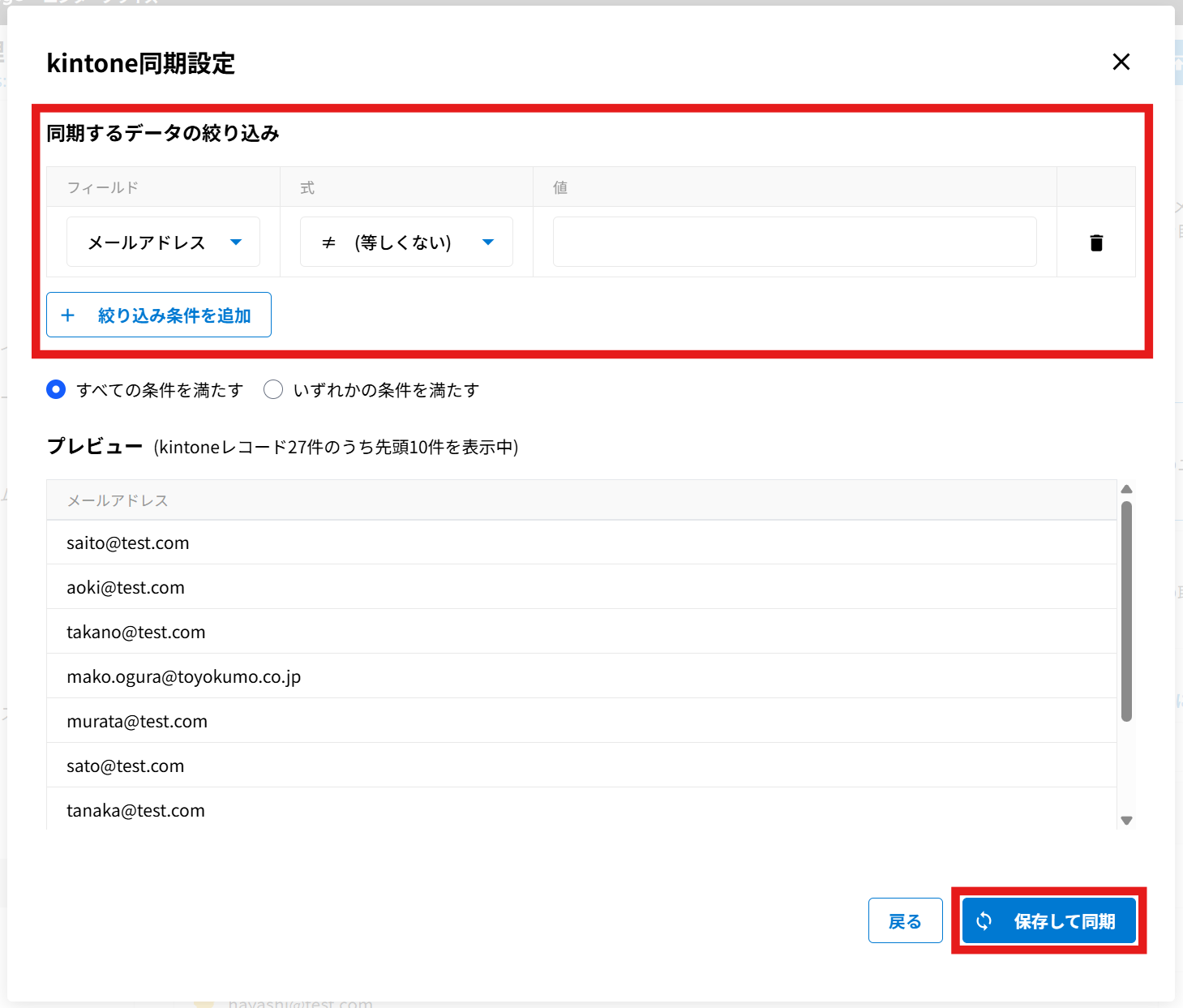Viewport: 1183px width, 1008px height.
Task: Click the takano@test.com preview row
Action: [x=136, y=633]
